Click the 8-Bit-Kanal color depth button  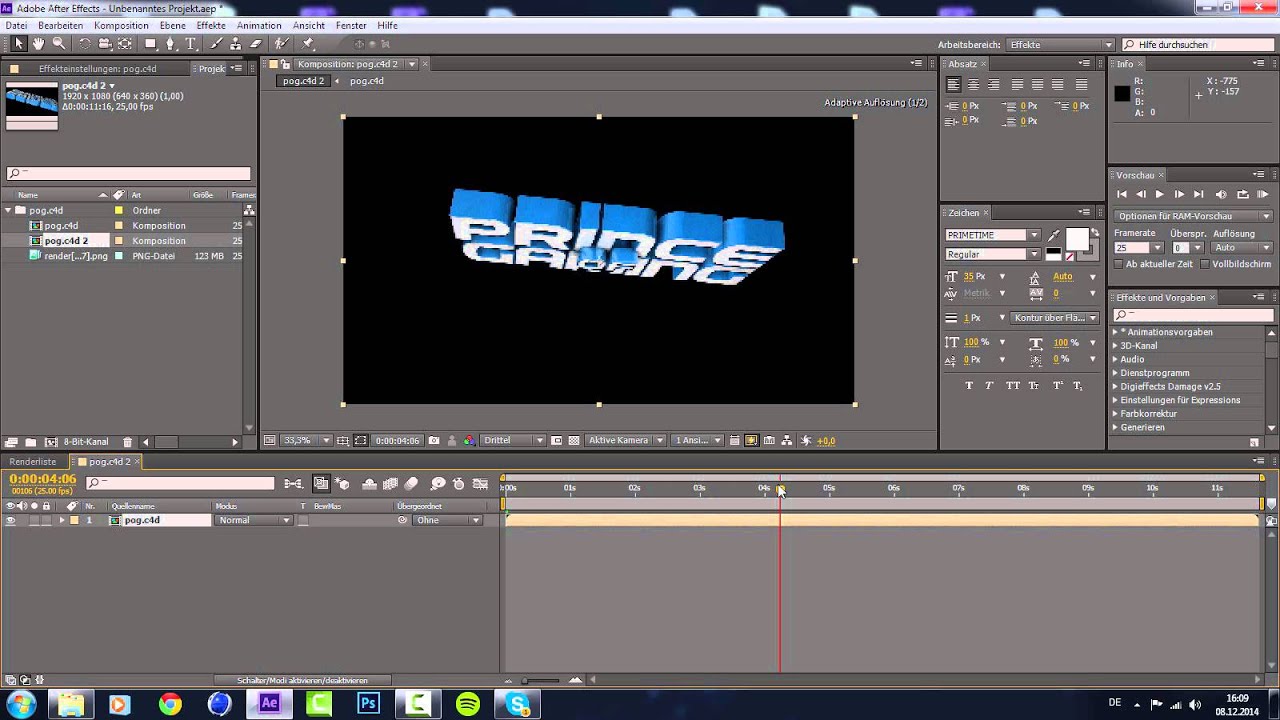click(x=86, y=442)
